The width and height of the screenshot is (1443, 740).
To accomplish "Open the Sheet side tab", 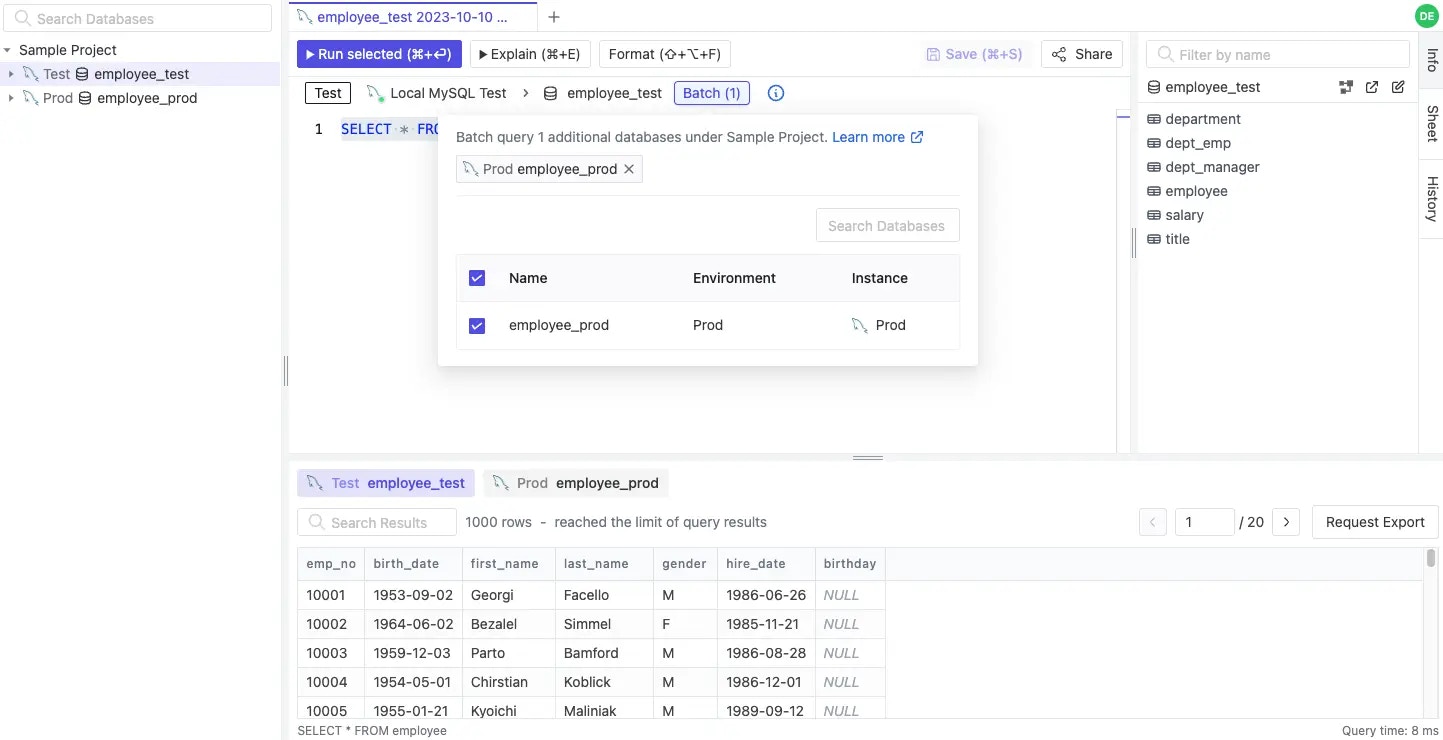I will (1432, 123).
